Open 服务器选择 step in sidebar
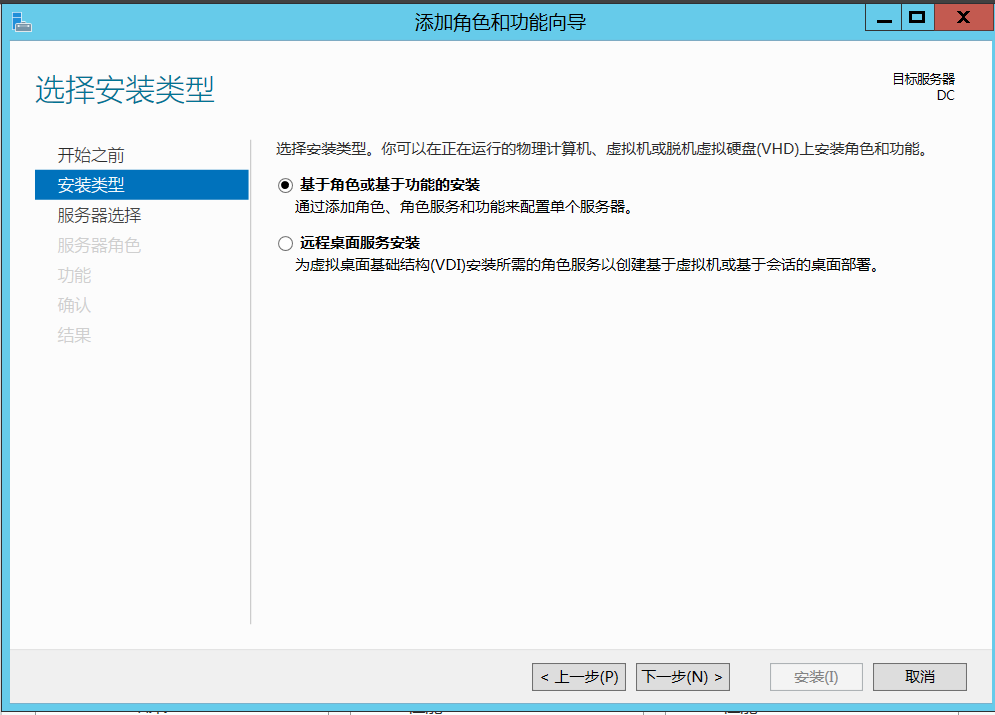 (x=99, y=215)
